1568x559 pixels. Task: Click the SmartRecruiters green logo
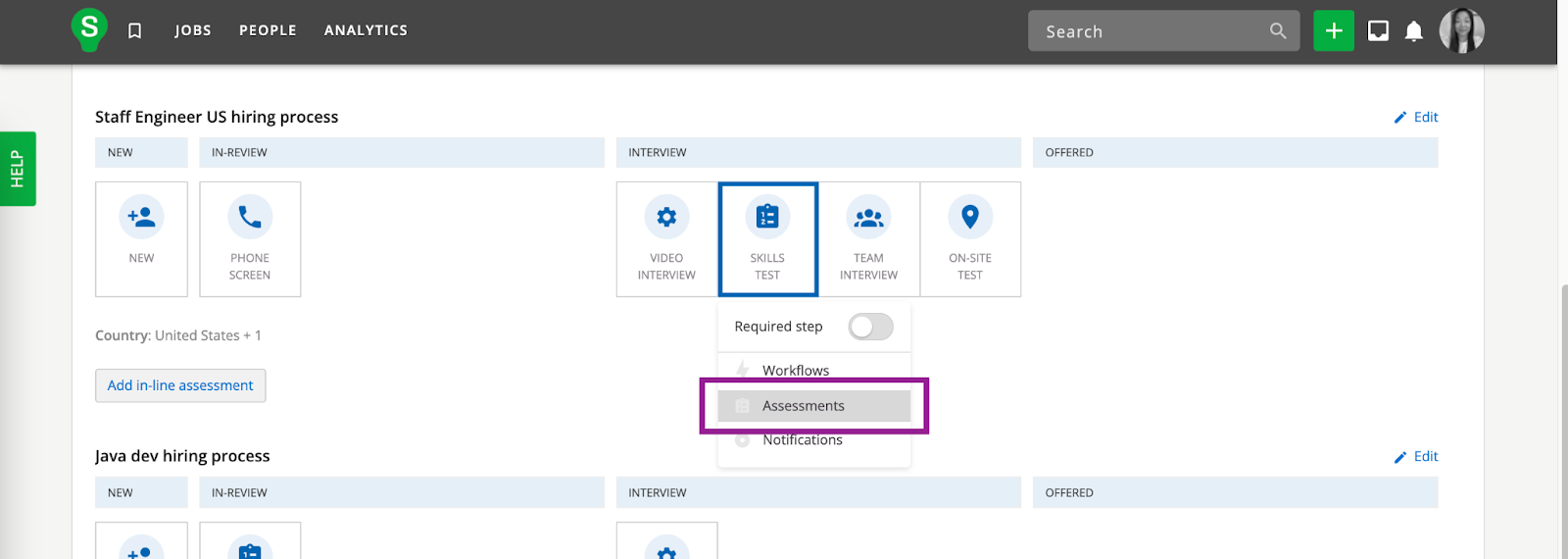click(89, 29)
